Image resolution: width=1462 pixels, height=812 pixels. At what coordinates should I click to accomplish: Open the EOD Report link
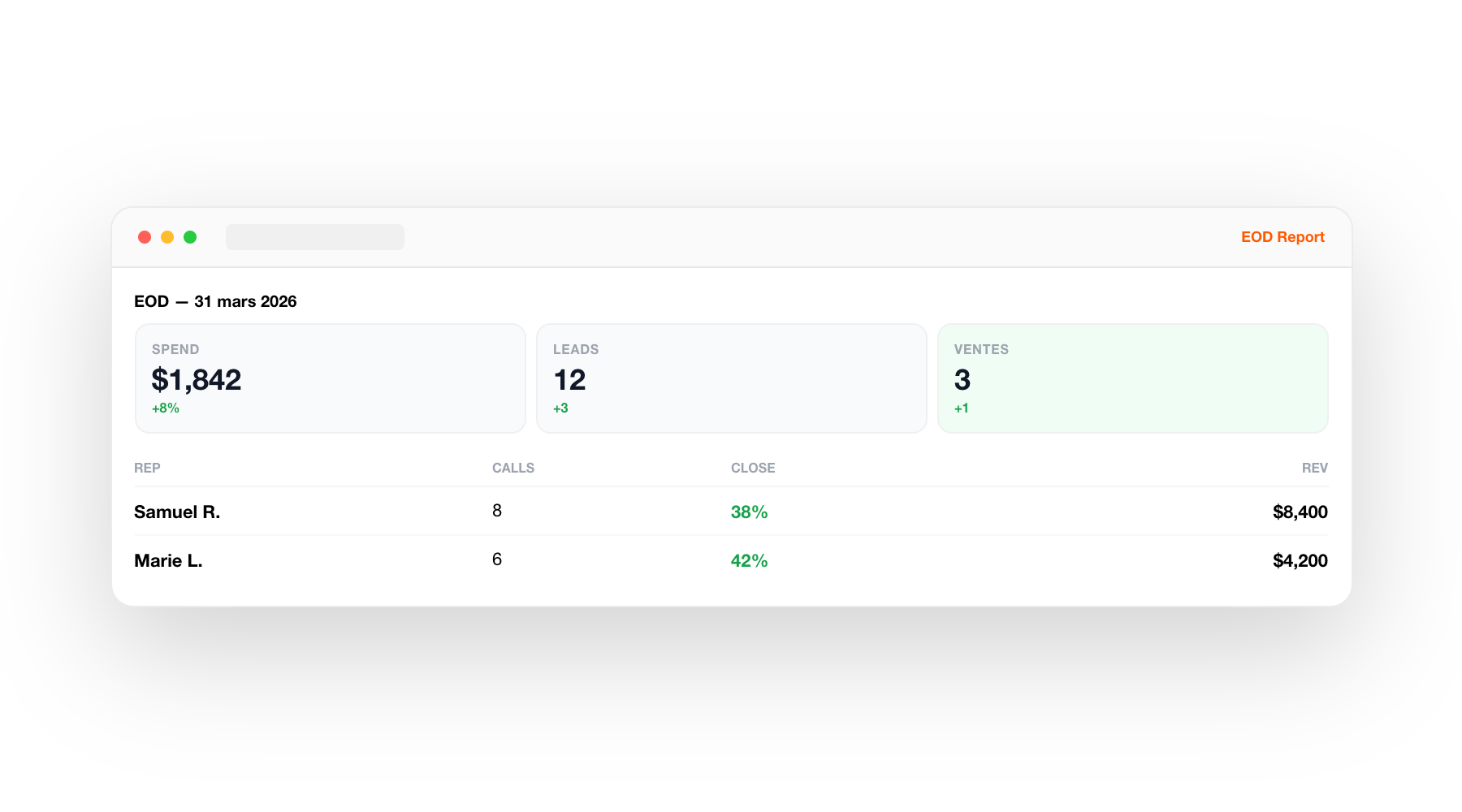[x=1282, y=236]
